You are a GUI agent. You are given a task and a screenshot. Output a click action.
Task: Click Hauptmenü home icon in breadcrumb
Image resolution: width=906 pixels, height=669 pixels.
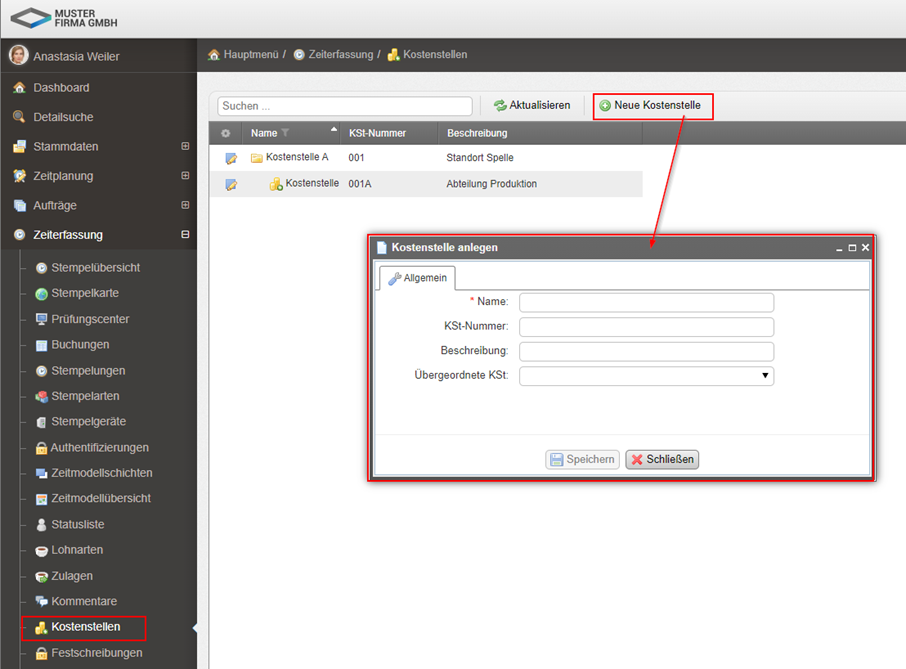214,55
